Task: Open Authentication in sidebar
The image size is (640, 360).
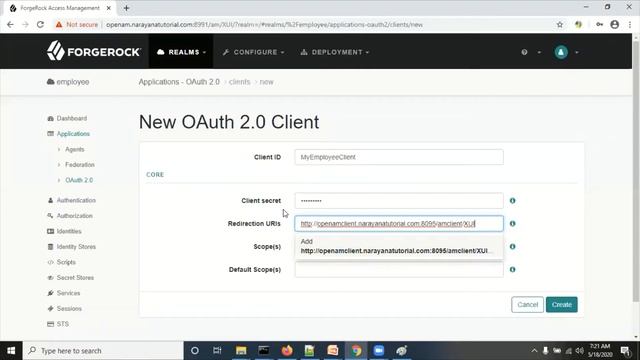Action: point(76,200)
